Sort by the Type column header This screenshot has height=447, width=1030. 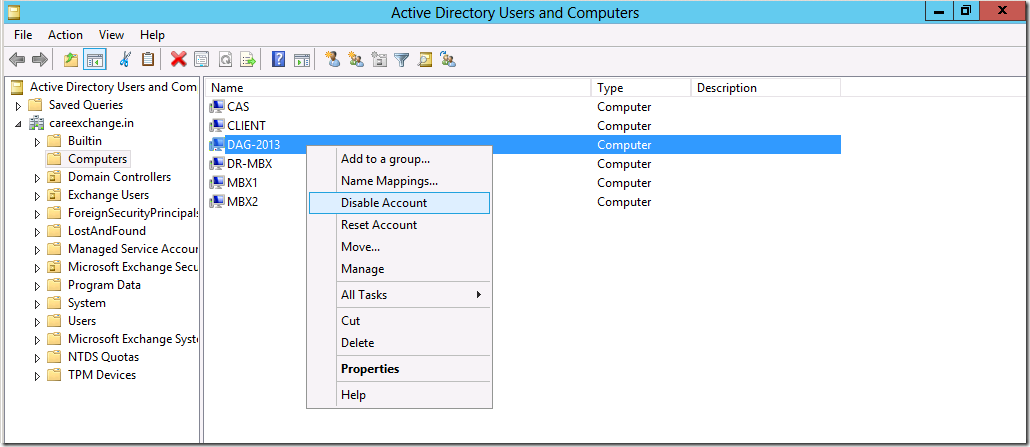pyautogui.click(x=641, y=87)
